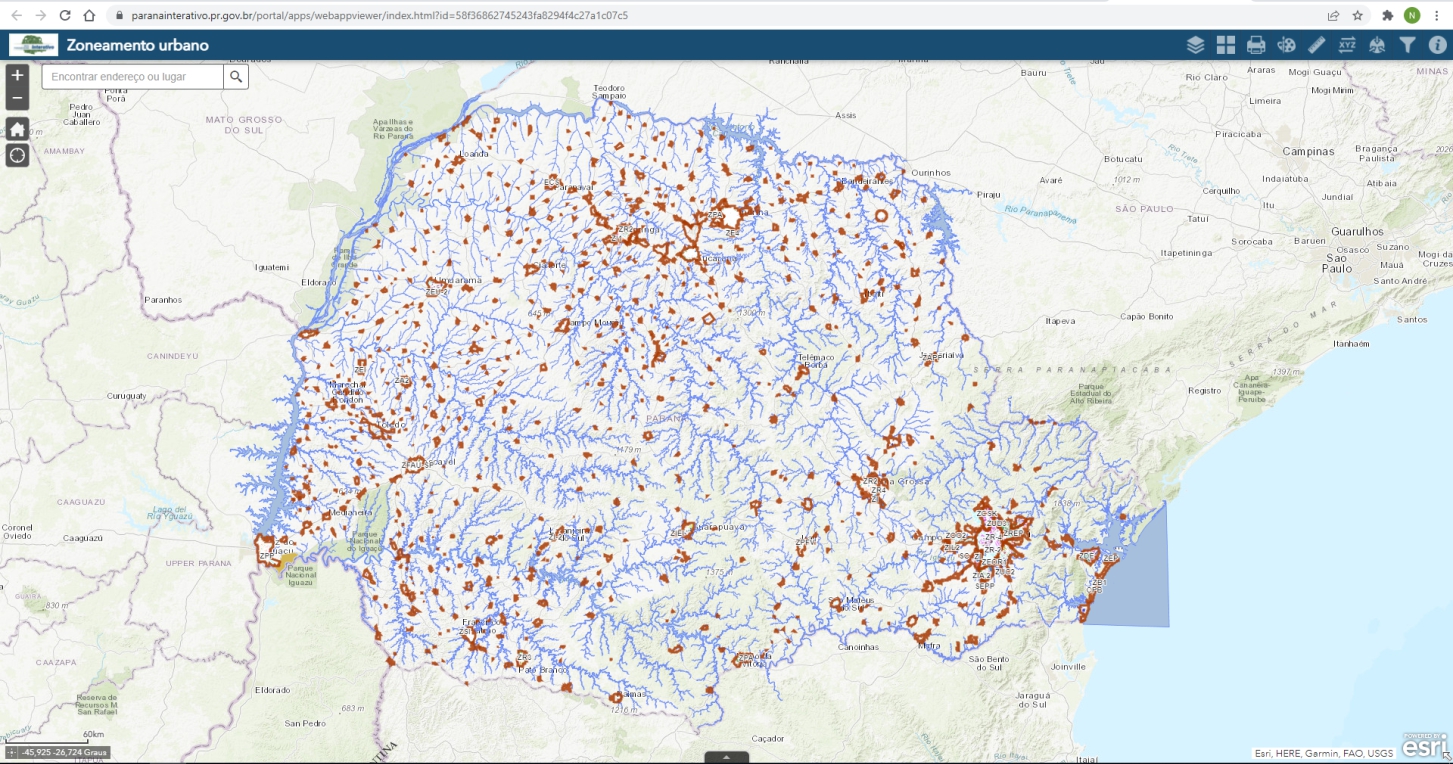The width and height of the screenshot is (1453, 764).
Task: Click the address search field
Action: click(x=132, y=77)
